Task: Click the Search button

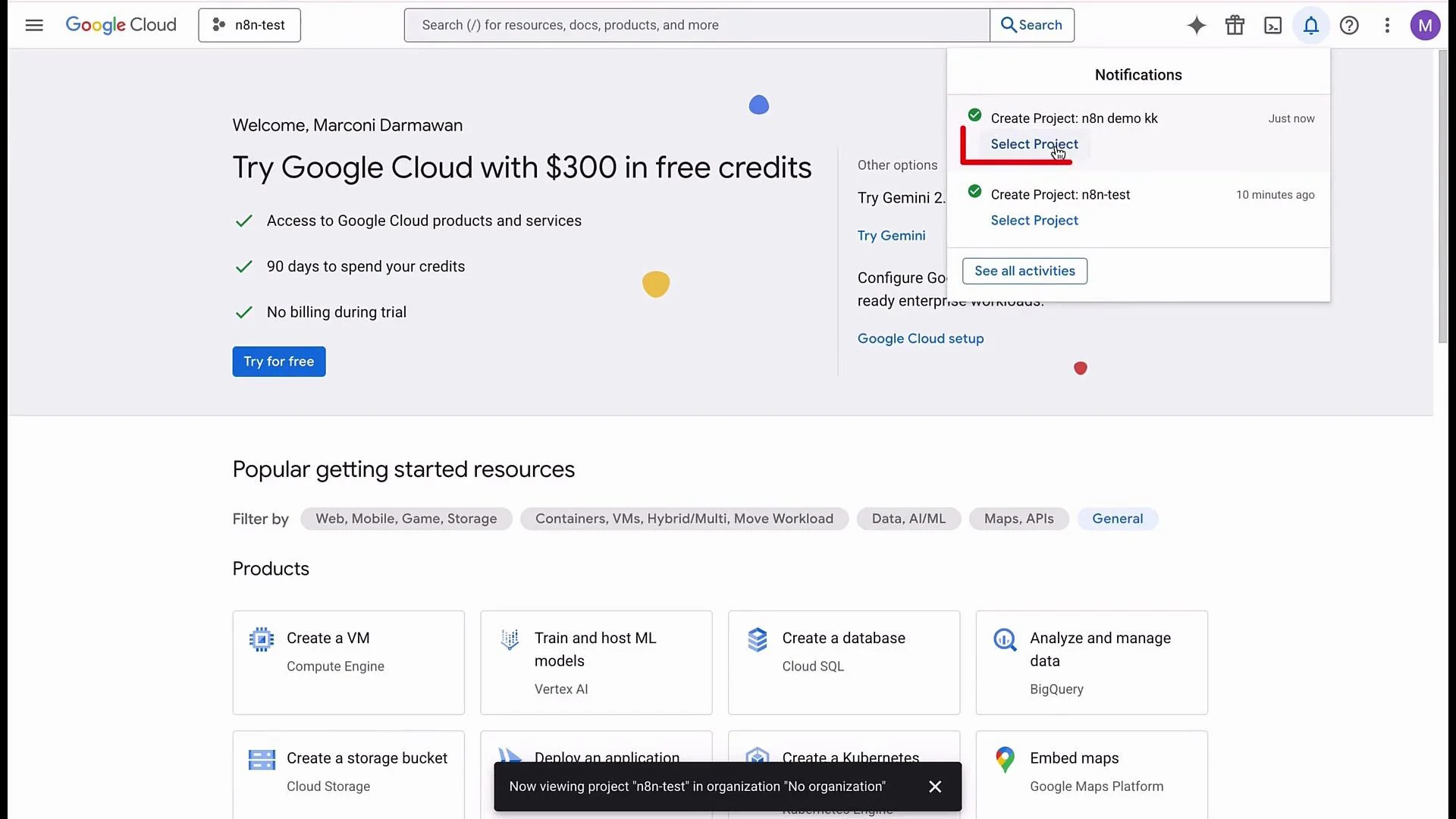Action: point(1032,25)
